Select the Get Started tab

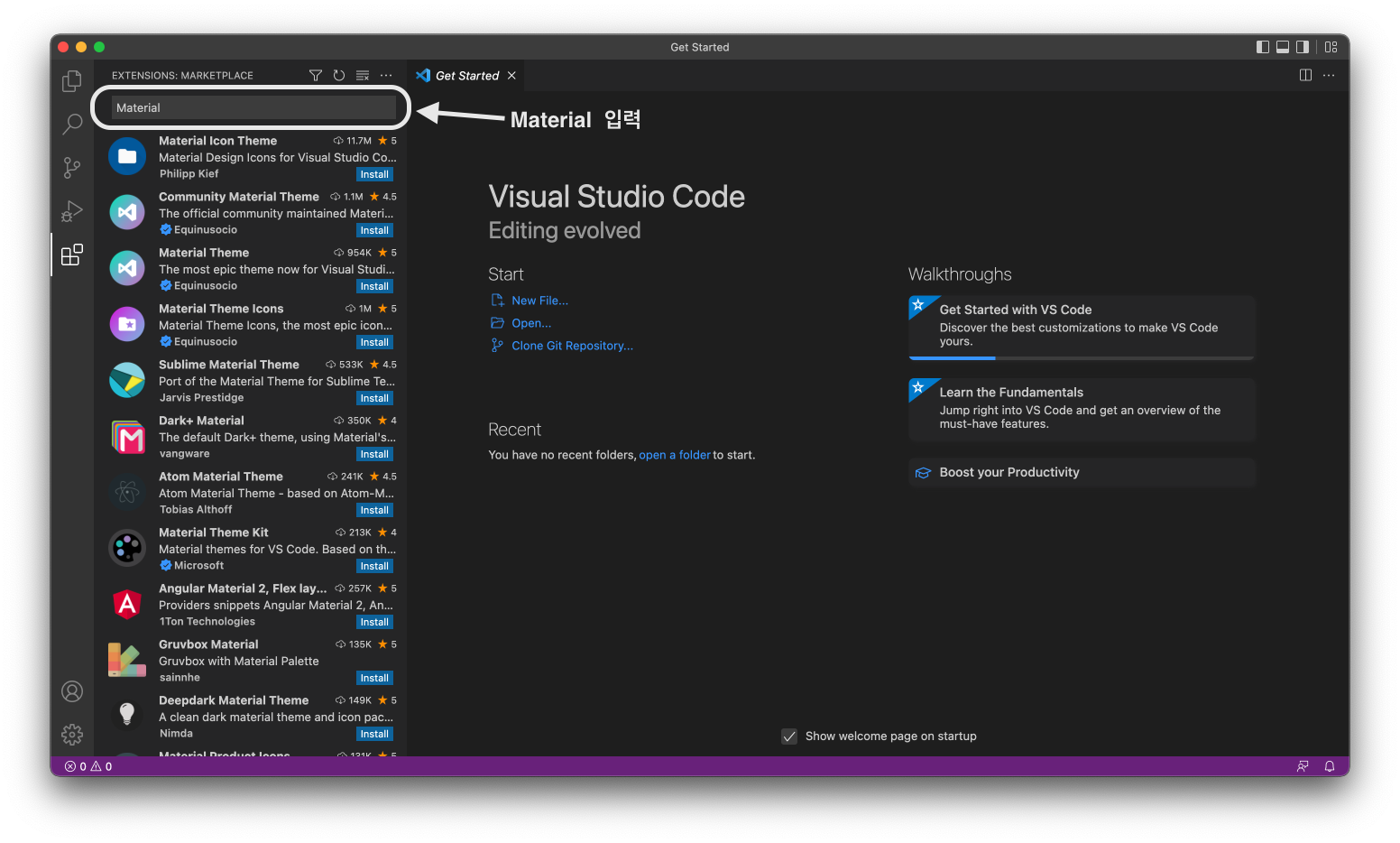(x=466, y=76)
